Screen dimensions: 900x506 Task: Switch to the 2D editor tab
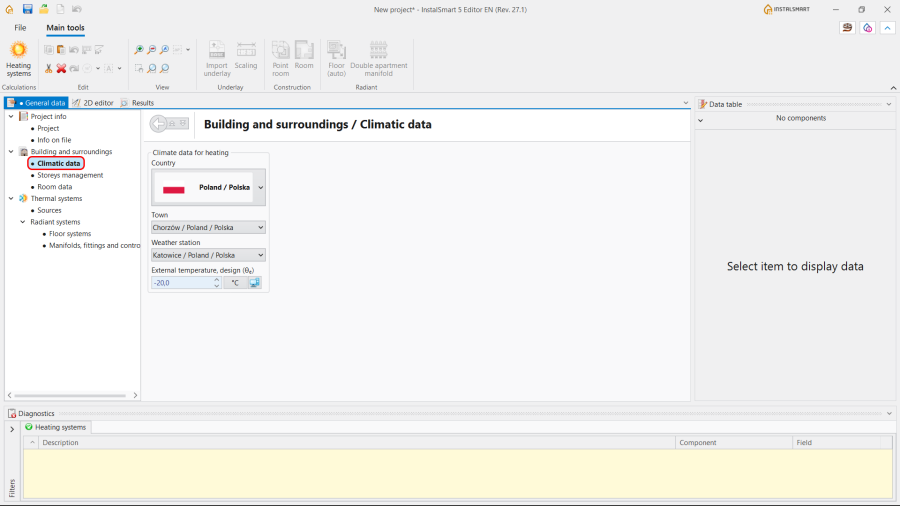tap(93, 103)
